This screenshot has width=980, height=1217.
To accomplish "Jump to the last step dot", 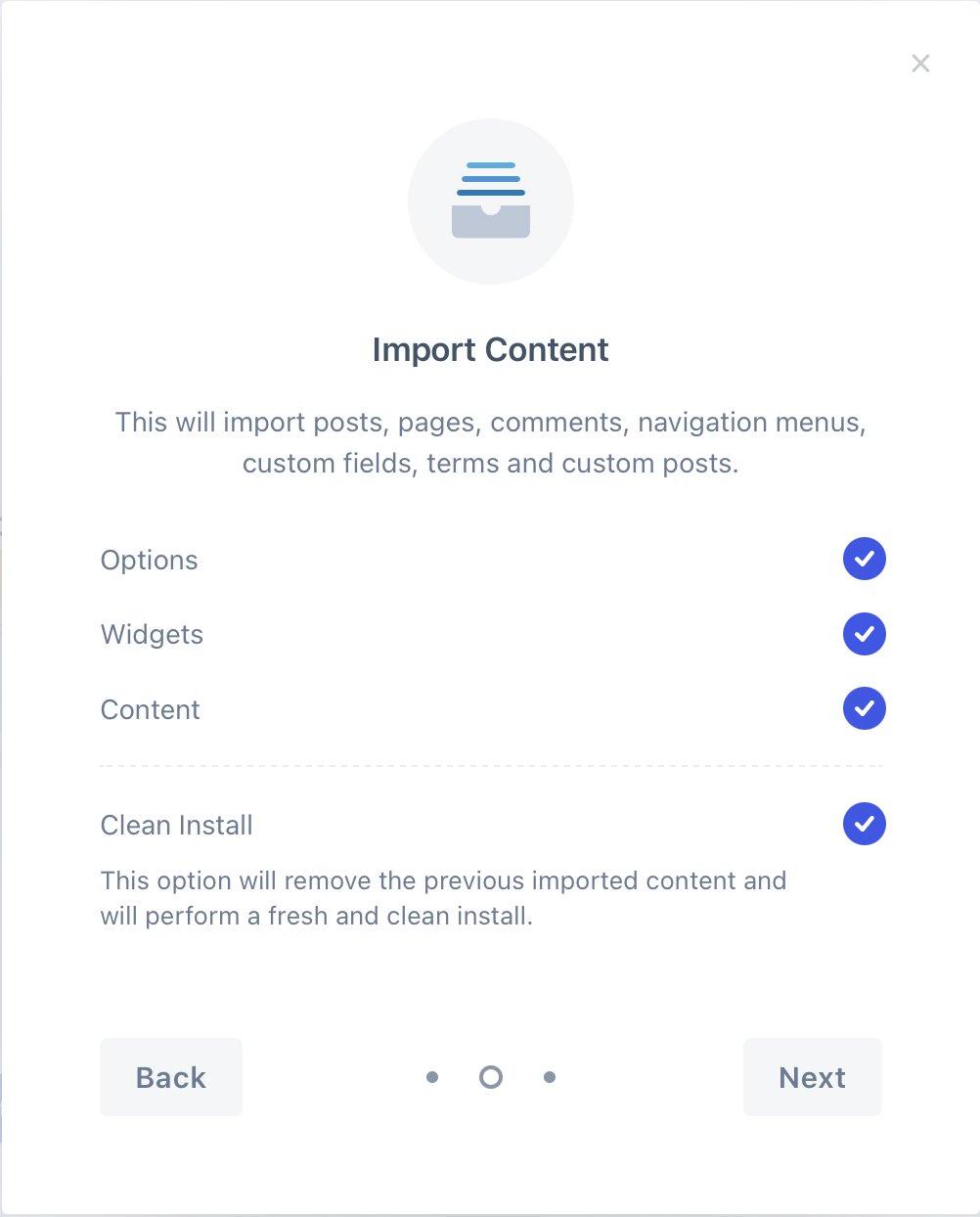I will [x=550, y=1077].
